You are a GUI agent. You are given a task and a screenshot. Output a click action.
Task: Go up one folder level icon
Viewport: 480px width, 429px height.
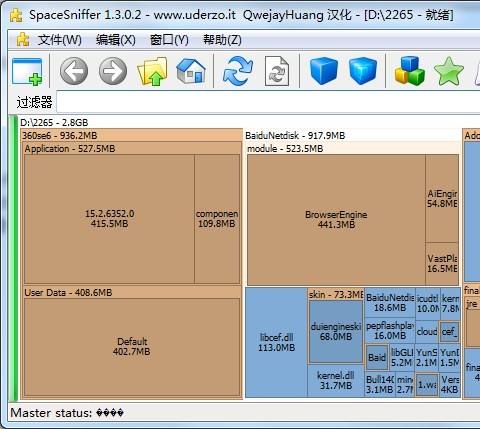point(152,71)
